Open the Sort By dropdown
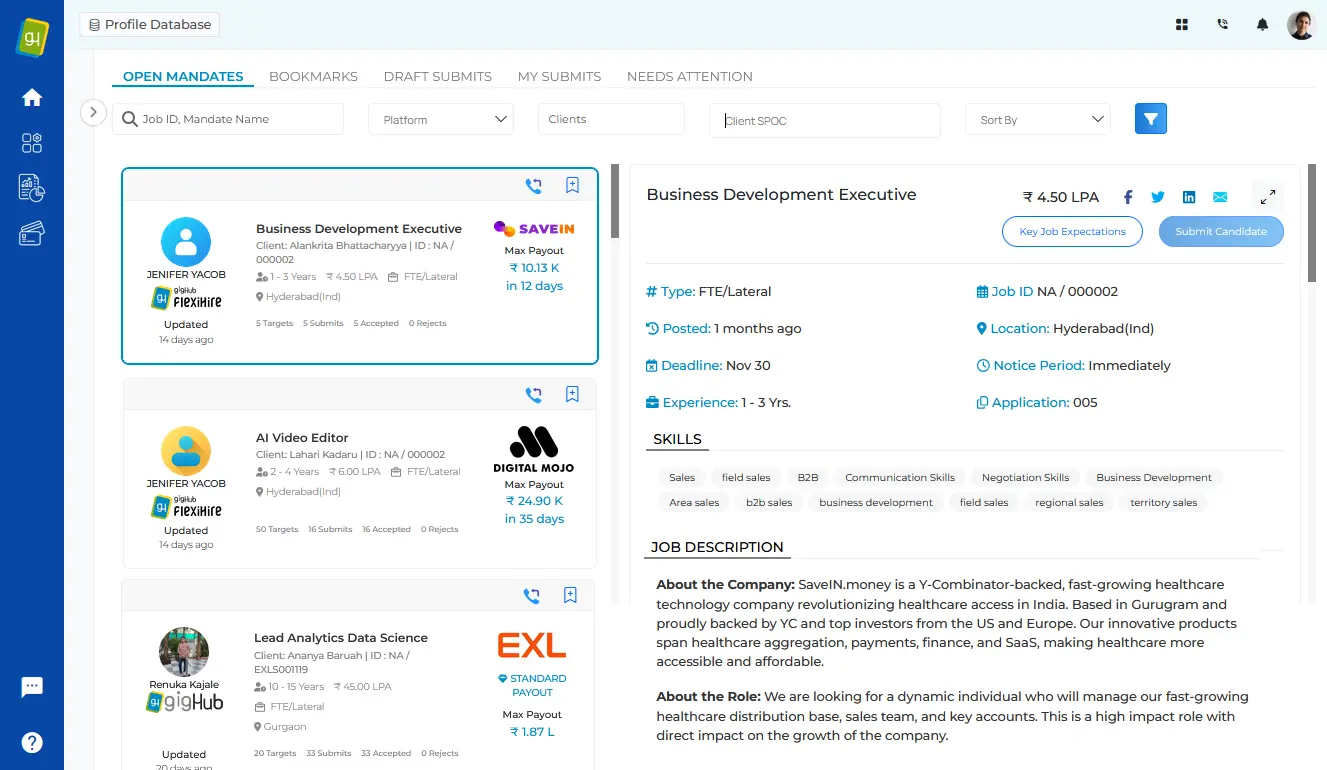Image resolution: width=1327 pixels, height=770 pixels. 1037,119
